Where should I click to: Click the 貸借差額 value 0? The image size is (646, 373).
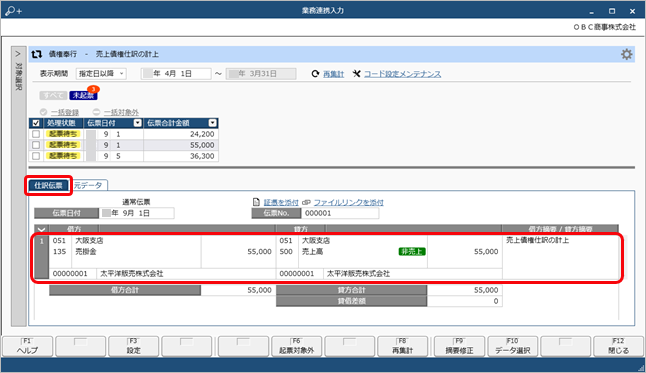pyautogui.click(x=464, y=301)
